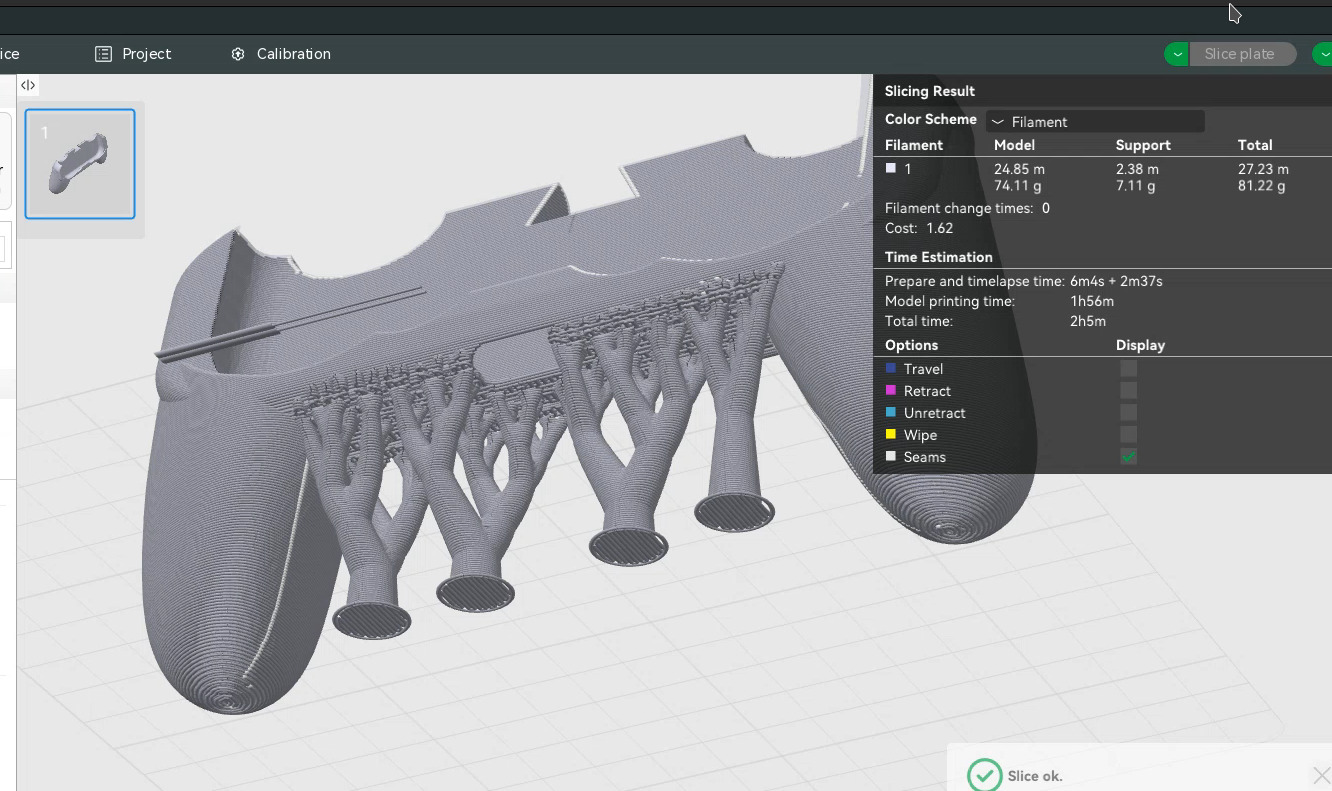Expand the green arrow left of Slice plate
Viewport: 1332px width, 791px height.
point(1176,54)
